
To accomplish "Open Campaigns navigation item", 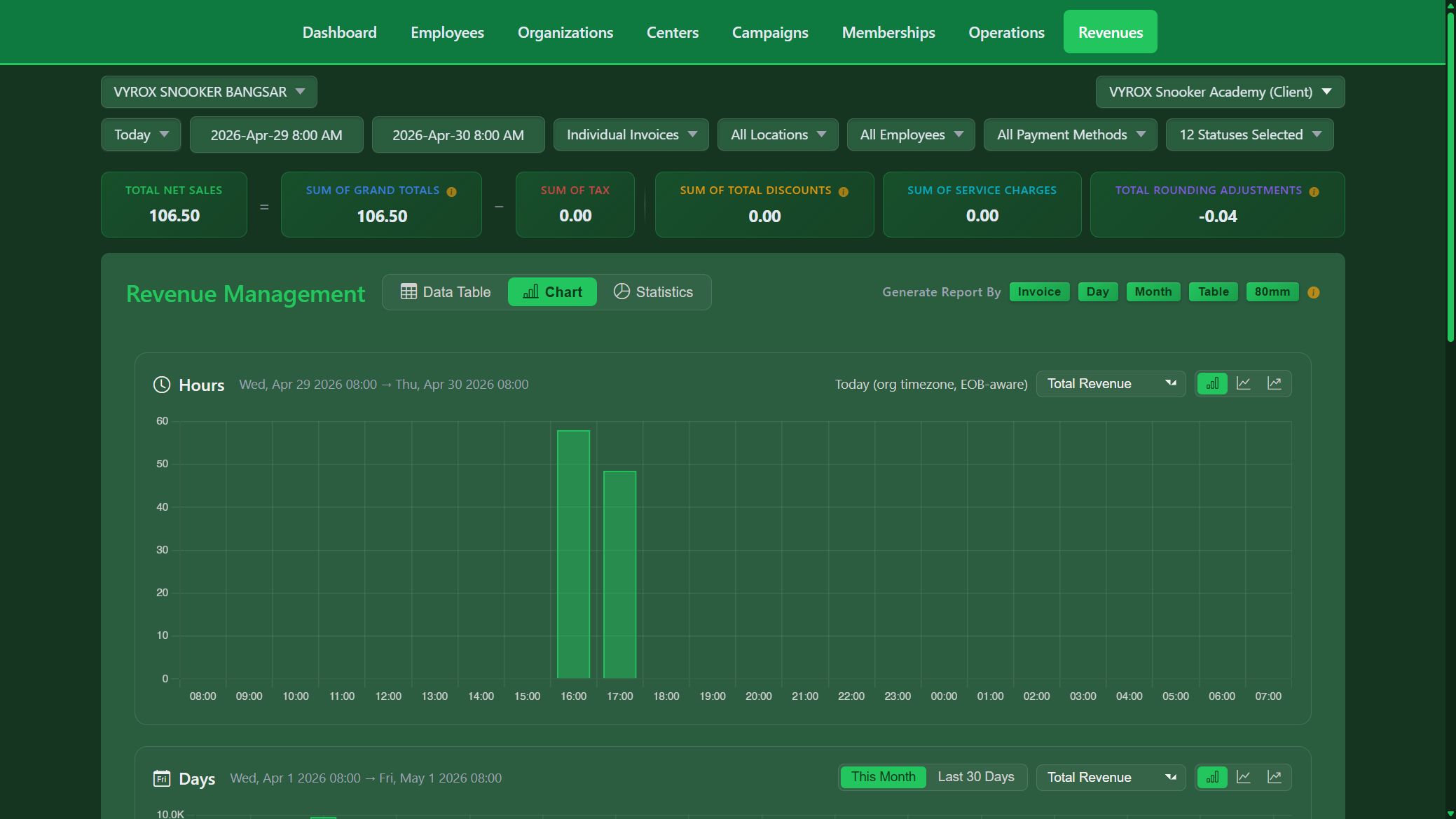I will [x=770, y=32].
